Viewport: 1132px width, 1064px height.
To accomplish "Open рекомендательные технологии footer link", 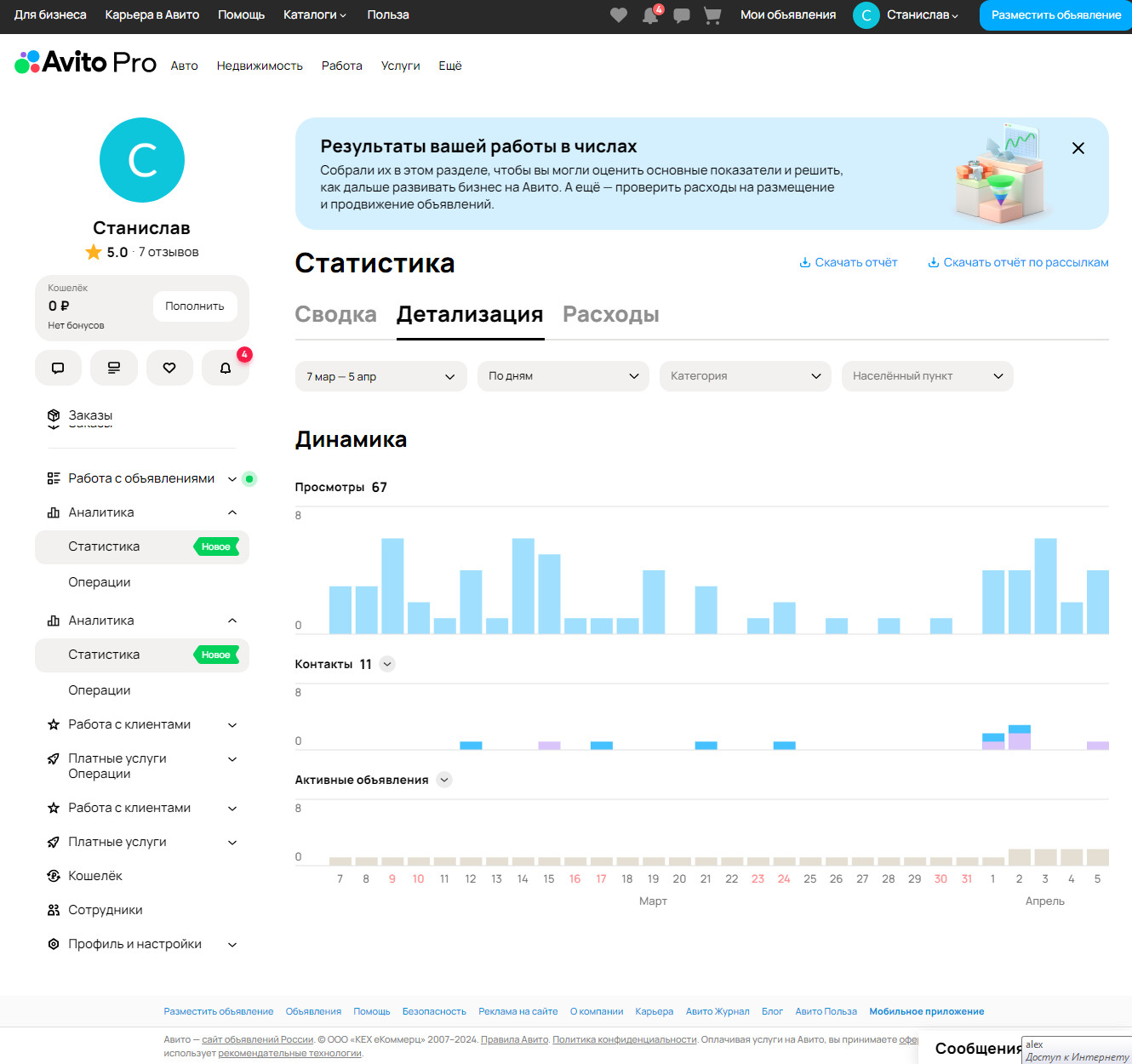I will pos(290,1053).
